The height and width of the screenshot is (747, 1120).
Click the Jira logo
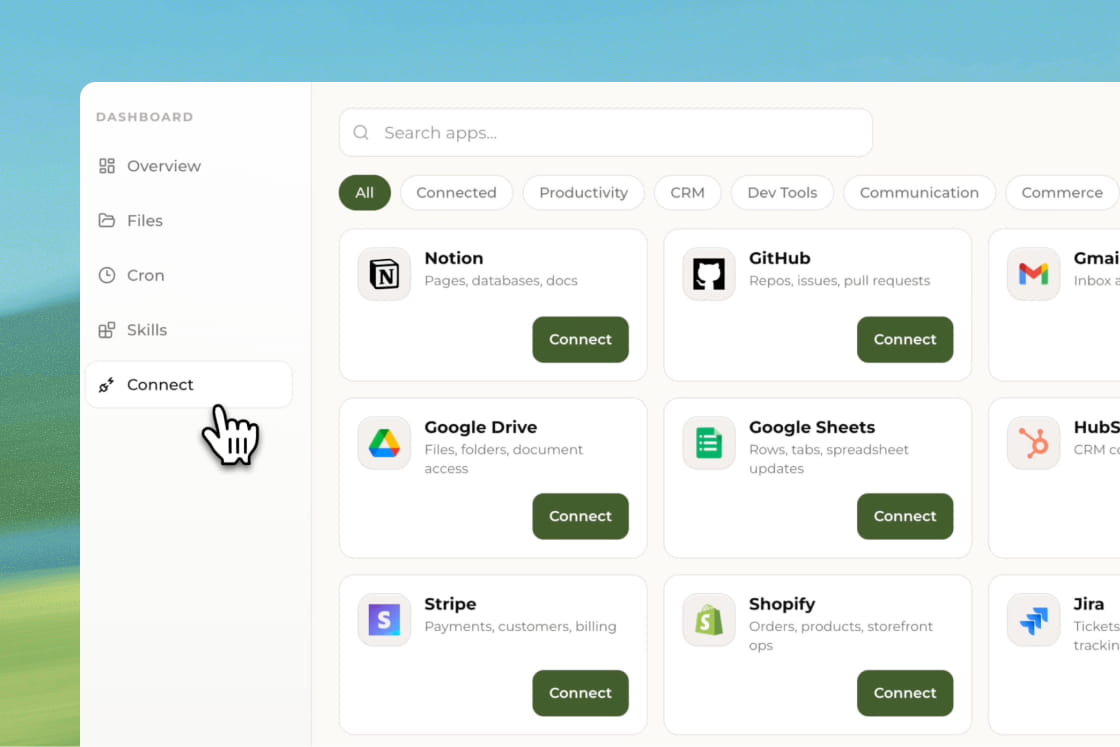[1034, 620]
